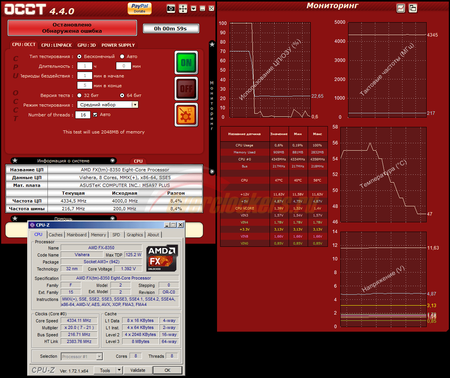Viewport: 450px width, 378px height.
Task: Select the CPU tab in CPU-Z
Action: point(38,234)
